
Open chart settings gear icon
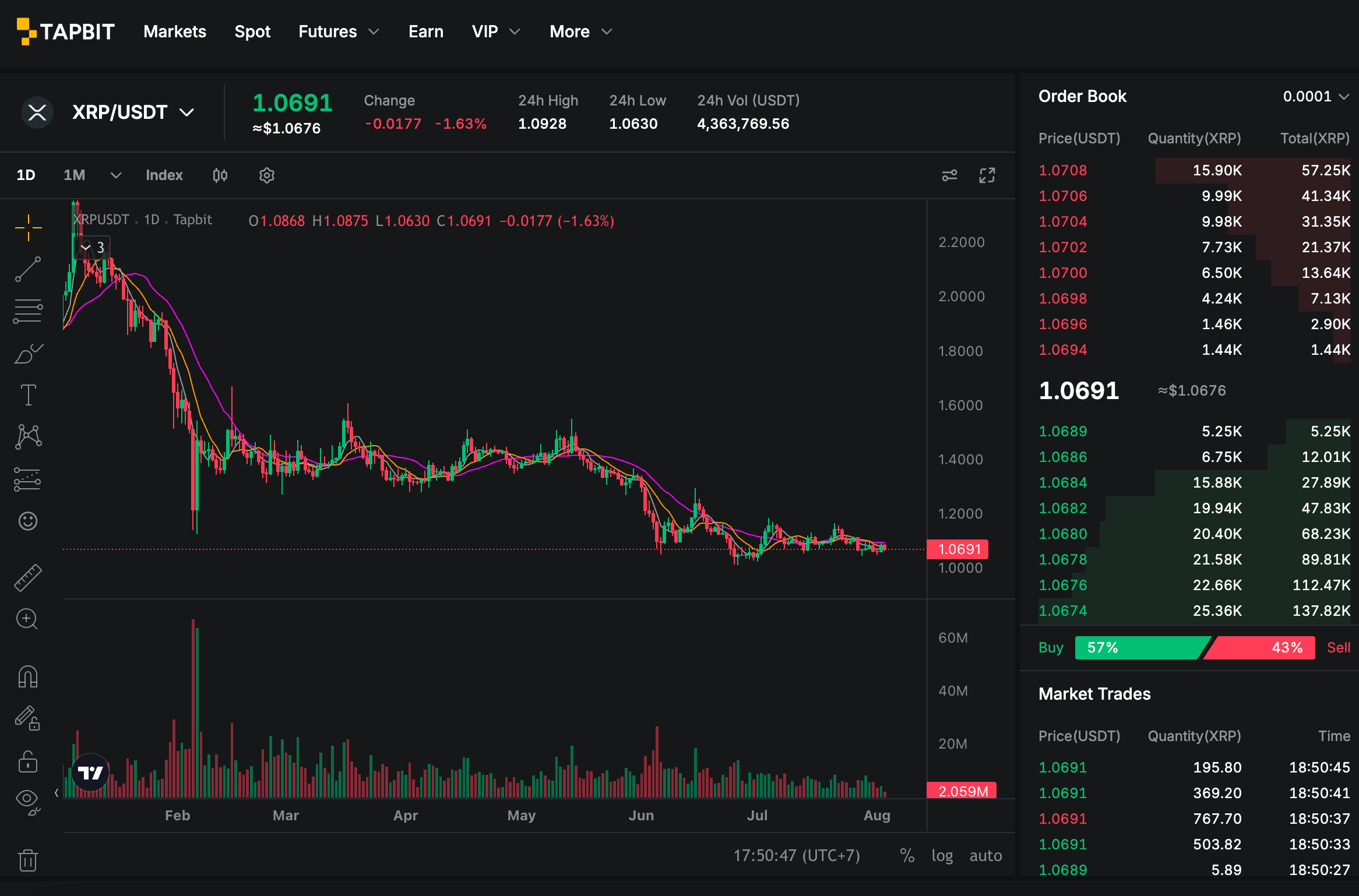click(x=267, y=175)
